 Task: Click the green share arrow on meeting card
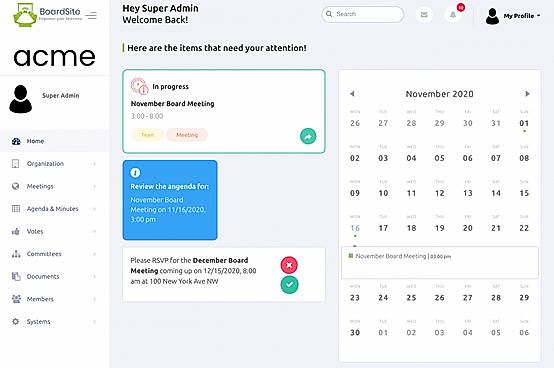click(x=308, y=136)
